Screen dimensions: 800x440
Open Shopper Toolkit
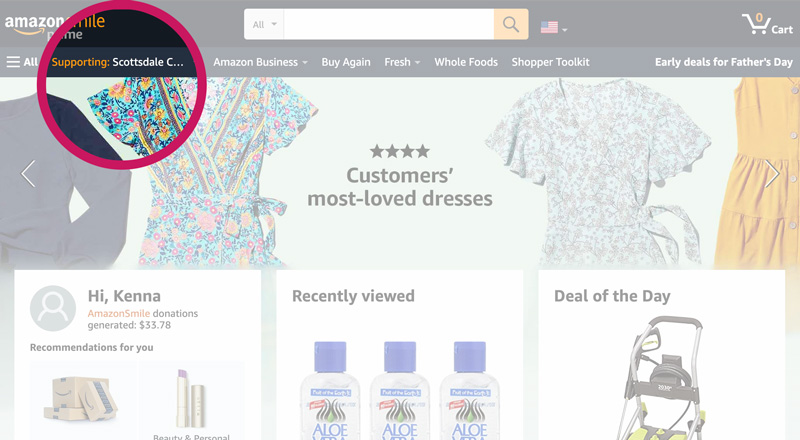[x=551, y=62]
